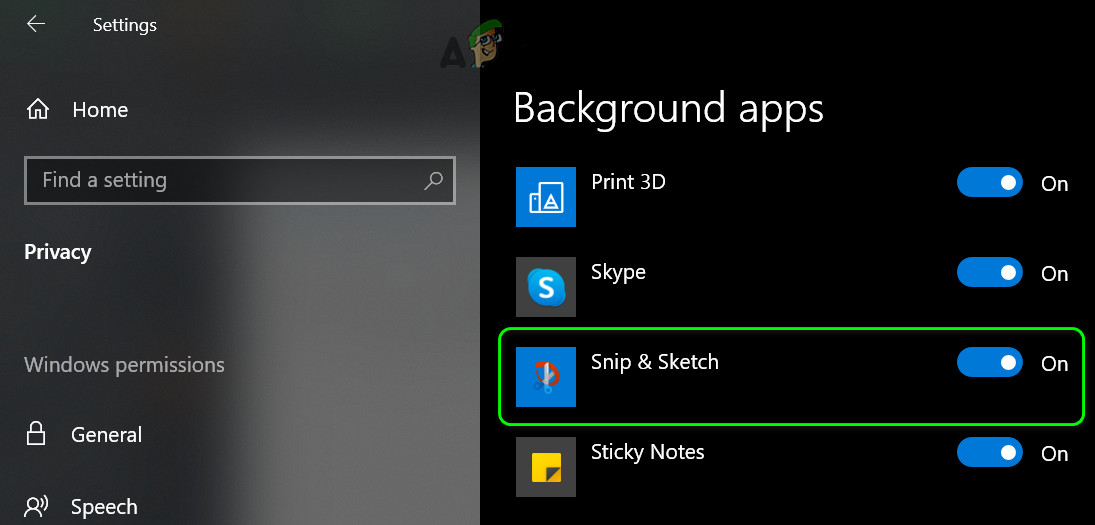1095x525 pixels.
Task: Disable Snip & Sketch background toggle
Action: (990, 362)
